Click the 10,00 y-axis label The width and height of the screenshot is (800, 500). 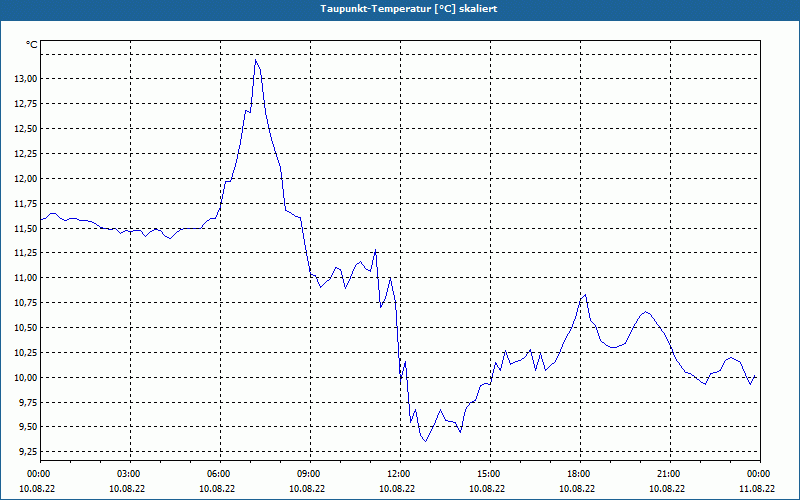point(26,378)
